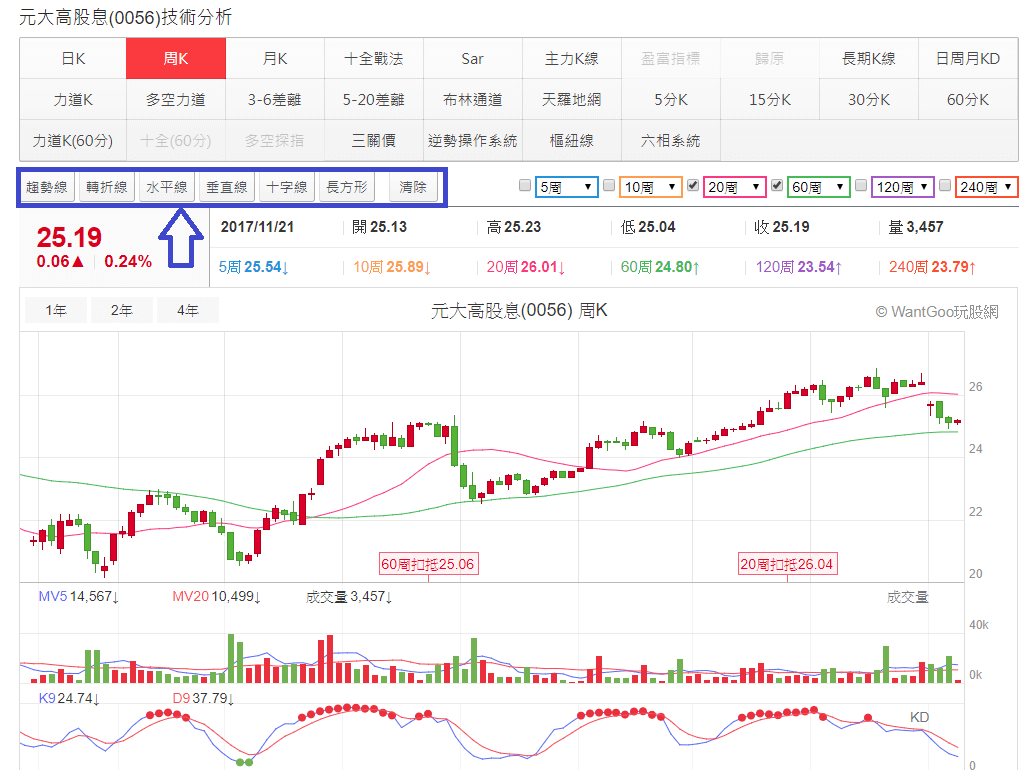
Task: Select the 2年 time range tab
Action: coord(121,310)
